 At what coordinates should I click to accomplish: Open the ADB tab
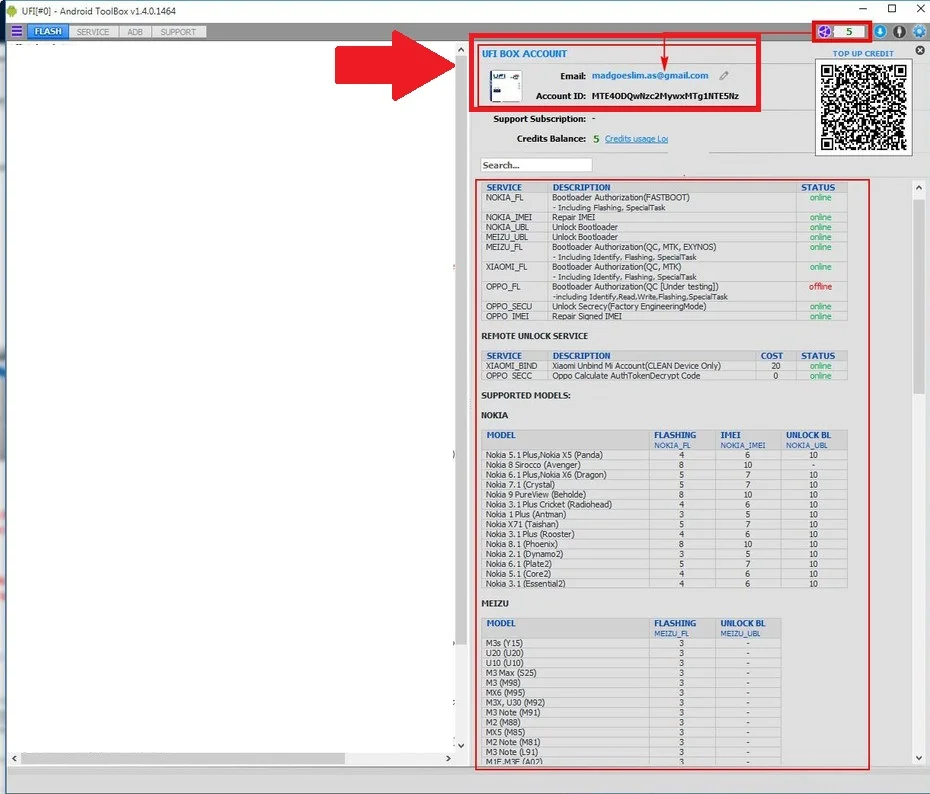click(135, 32)
